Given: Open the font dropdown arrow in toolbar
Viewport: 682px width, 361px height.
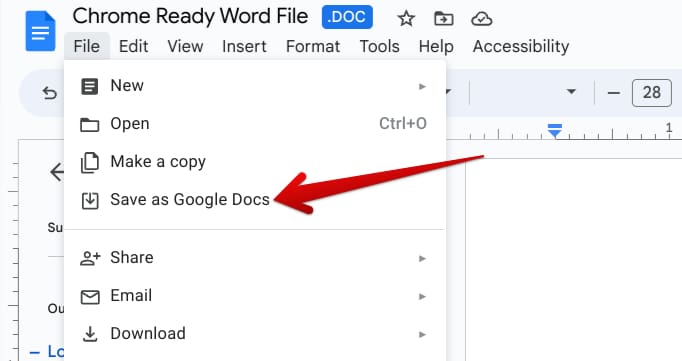Looking at the screenshot, I should (571, 91).
